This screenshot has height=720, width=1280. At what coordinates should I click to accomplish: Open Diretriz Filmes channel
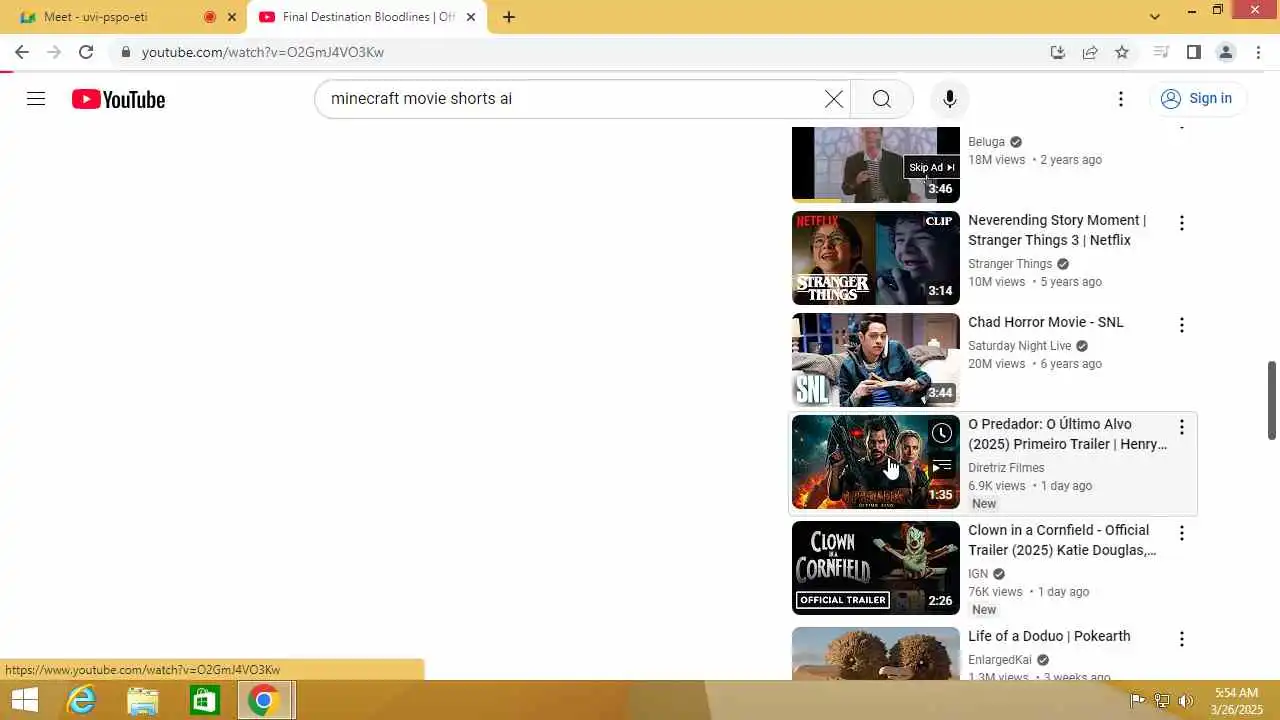coord(1006,468)
